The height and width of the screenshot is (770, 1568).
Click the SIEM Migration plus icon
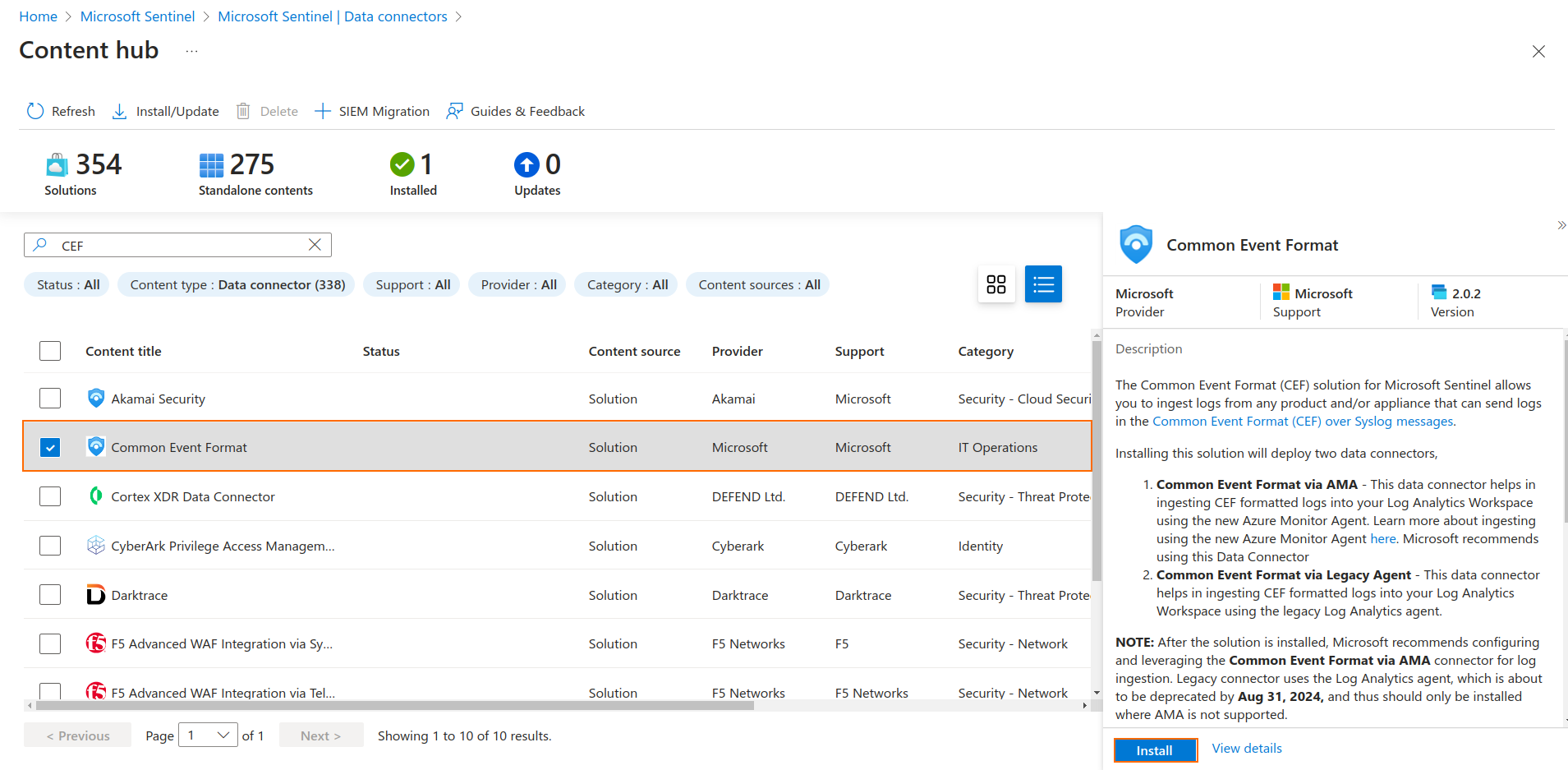[323, 111]
